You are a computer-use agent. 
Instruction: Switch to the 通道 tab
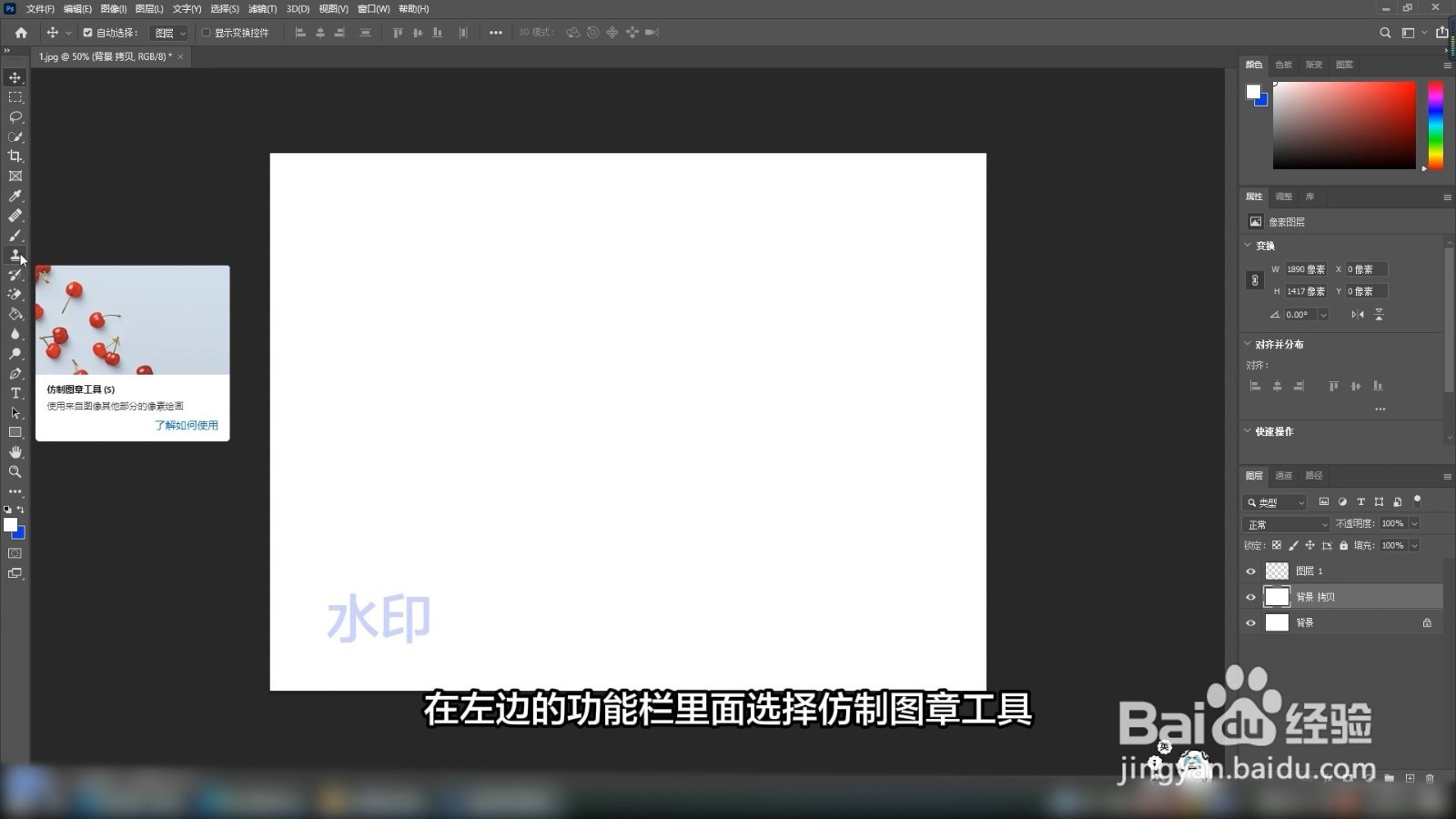click(x=1283, y=475)
